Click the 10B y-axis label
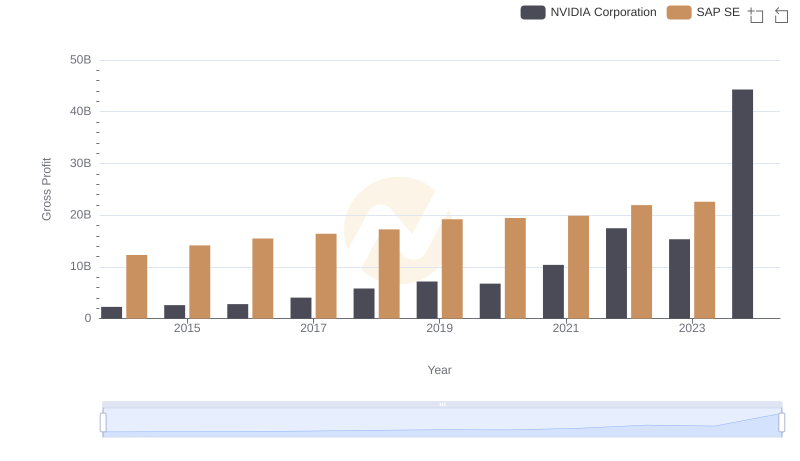The image size is (800, 461). click(81, 266)
